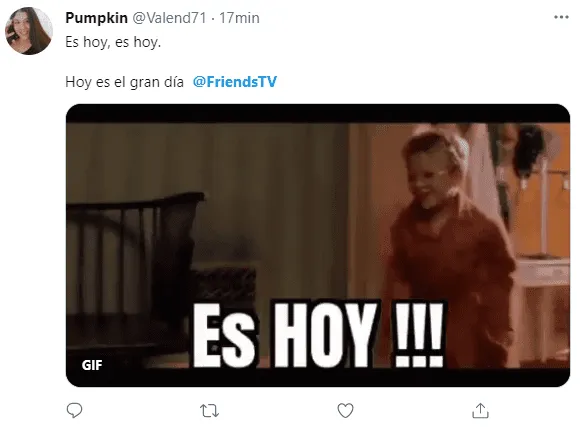Open Pumpkin's profile picture avatar
Image resolution: width=581 pixels, height=427 pixels.
pyautogui.click(x=29, y=31)
